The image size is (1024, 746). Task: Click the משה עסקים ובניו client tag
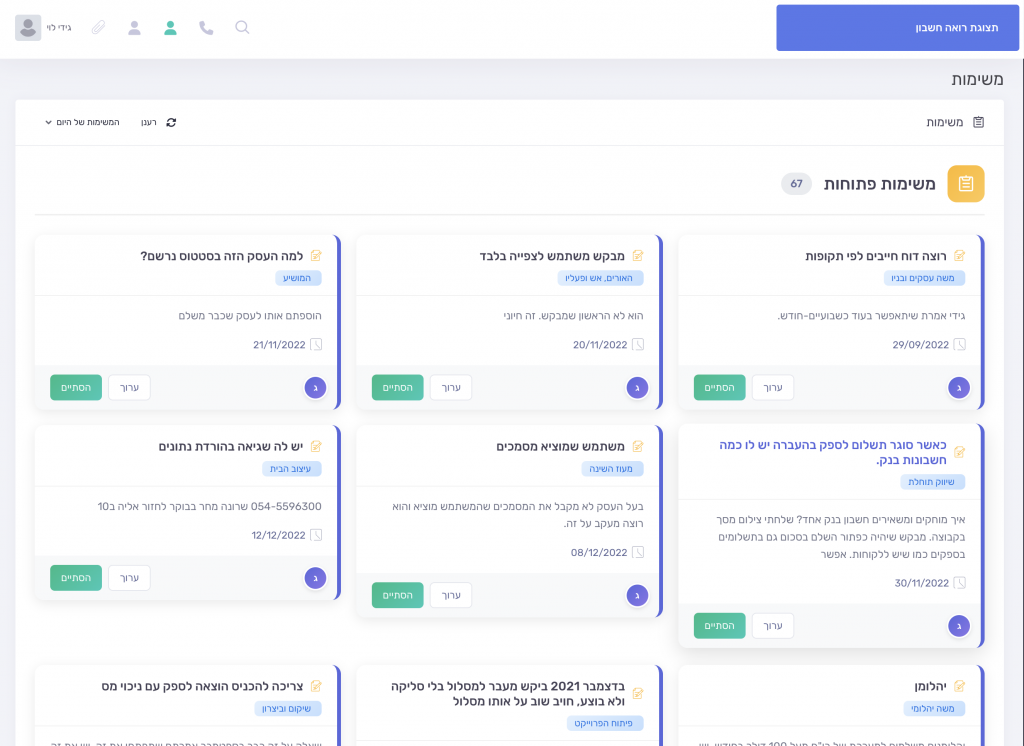coord(924,278)
